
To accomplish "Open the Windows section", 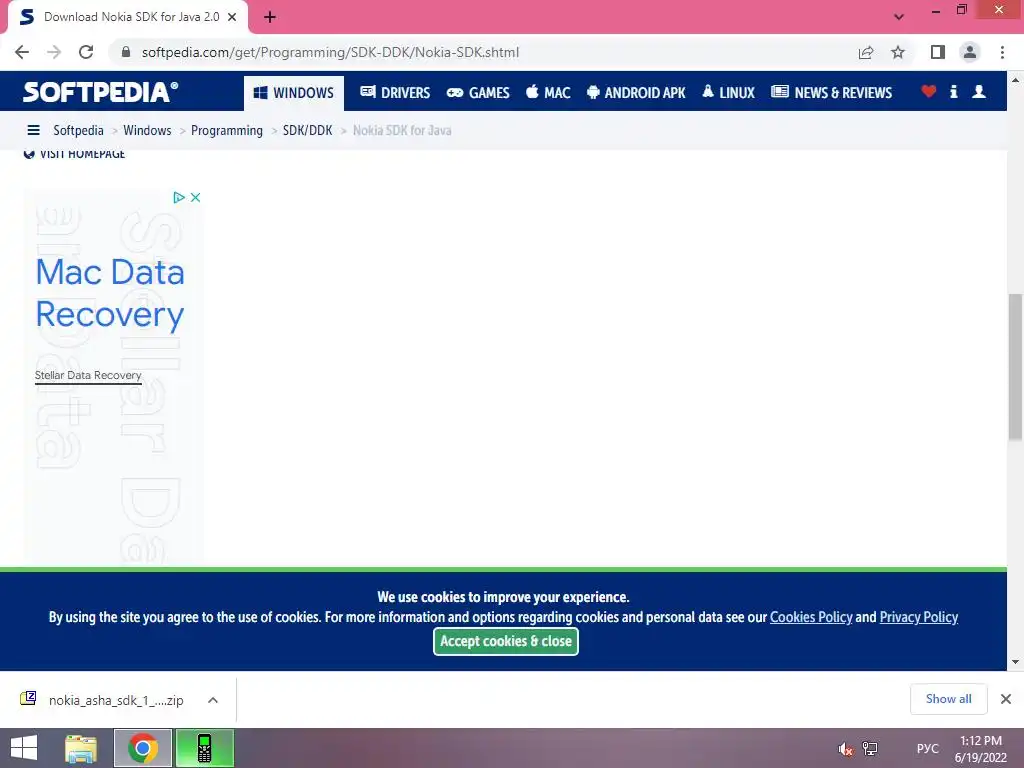I will [x=294, y=93].
